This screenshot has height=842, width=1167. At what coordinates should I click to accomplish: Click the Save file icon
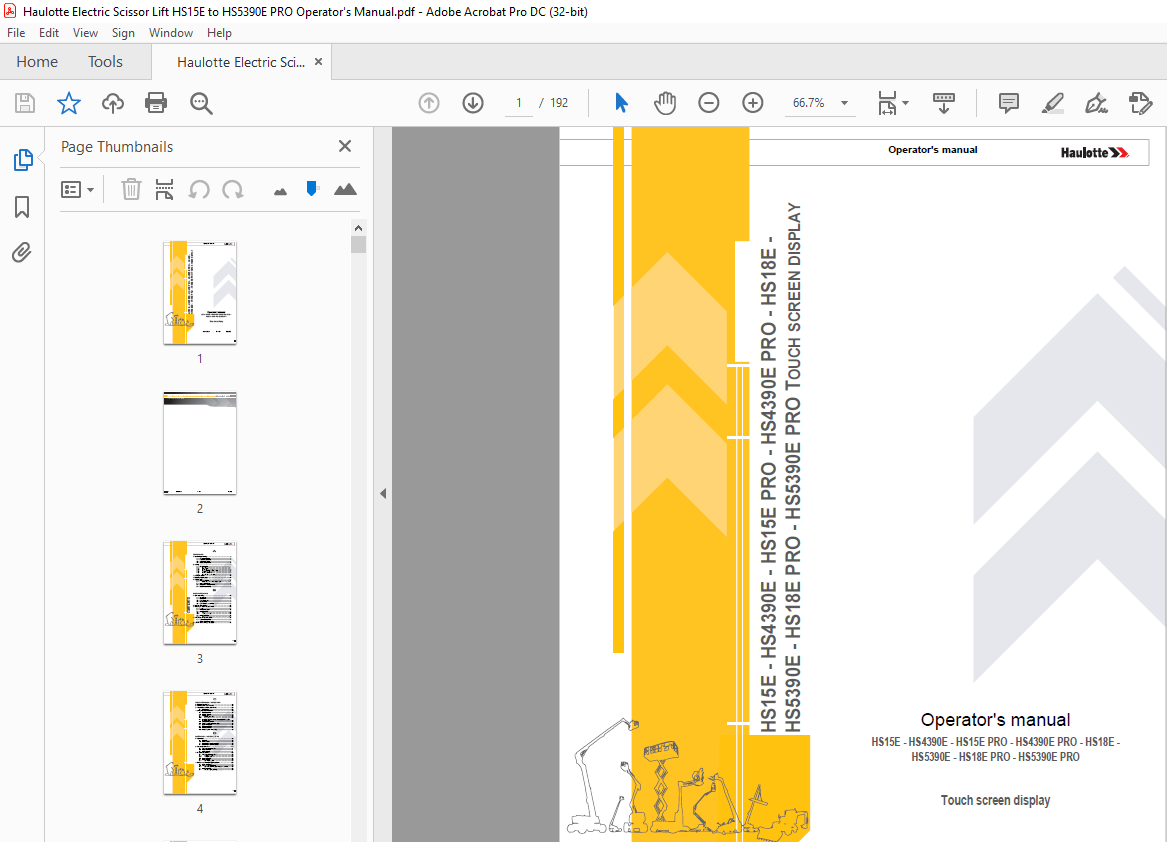click(25, 103)
